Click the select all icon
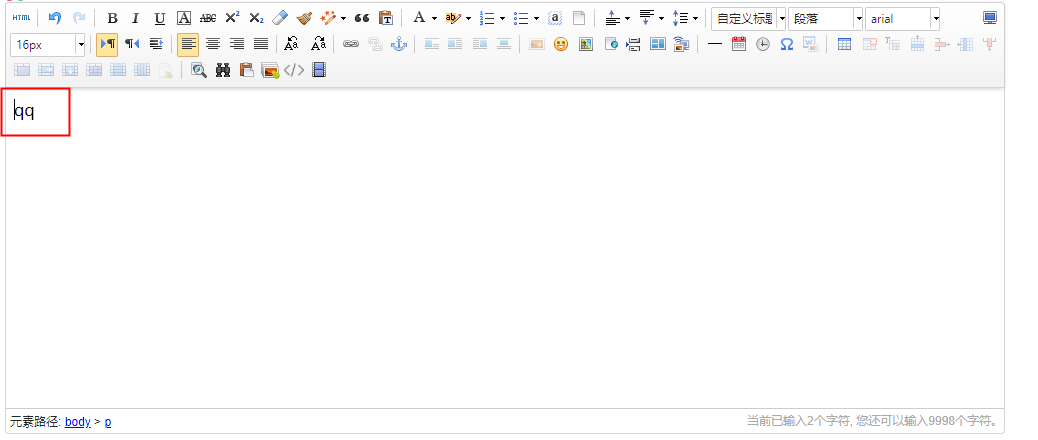The width and height of the screenshot is (1038, 440). pyautogui.click(x=555, y=19)
